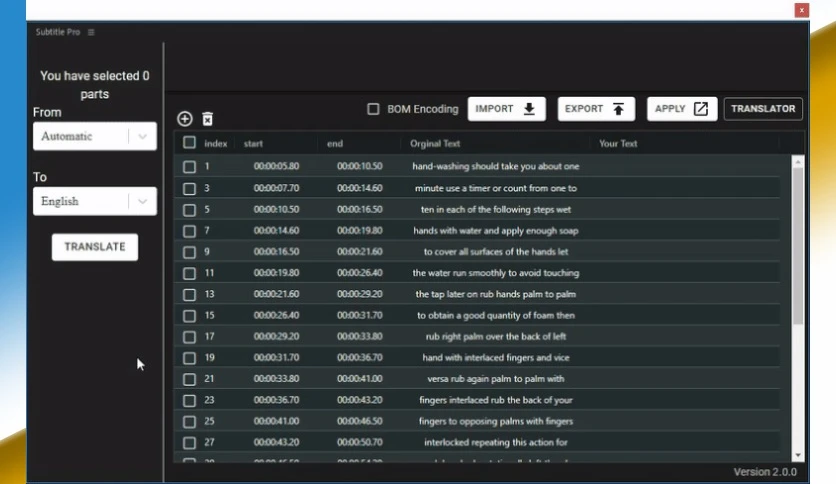Click the add subtitle plus icon
Viewport: 836px width, 484px height.
coord(184,118)
